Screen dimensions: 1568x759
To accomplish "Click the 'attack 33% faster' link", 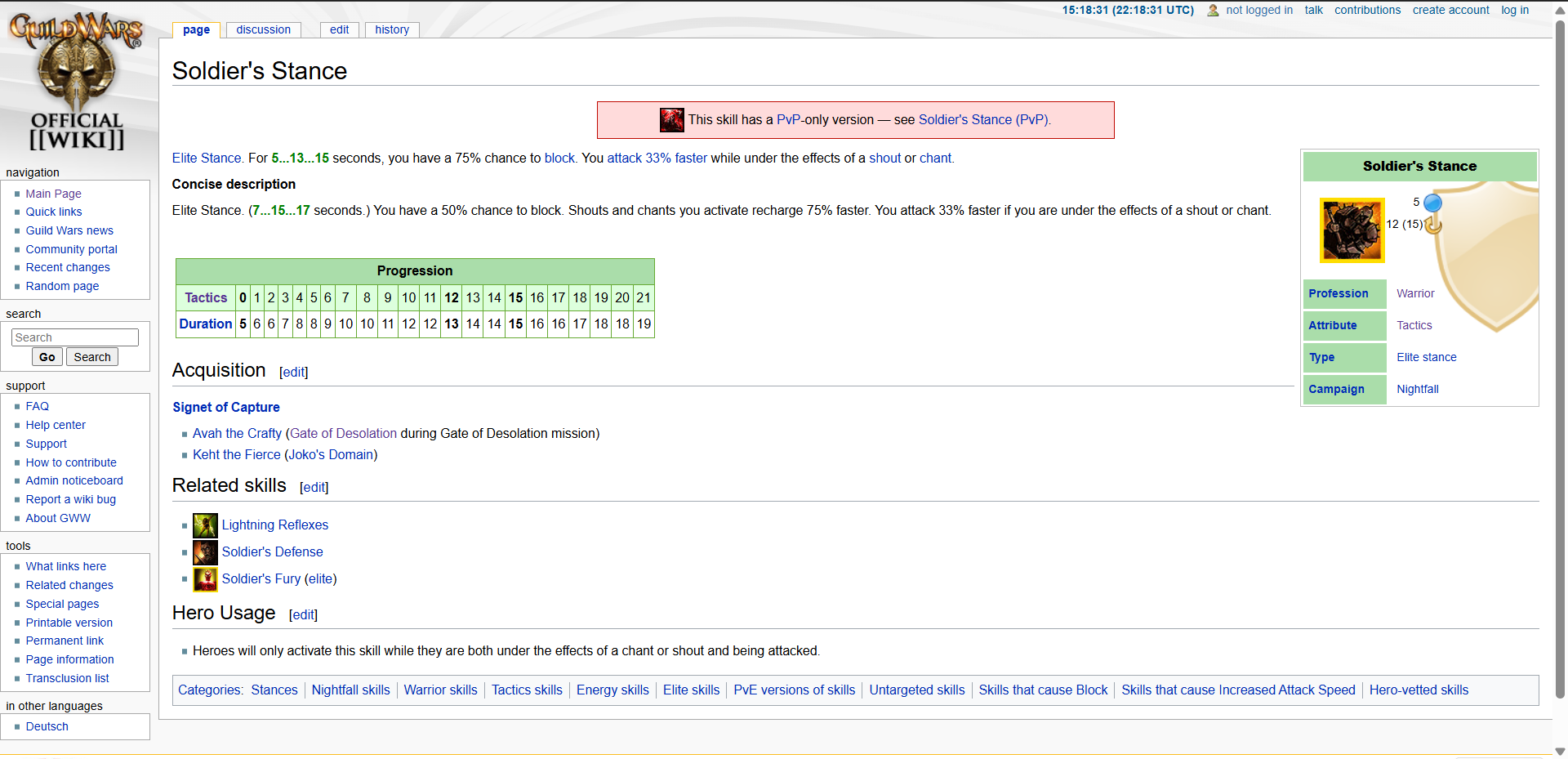I will click(657, 158).
